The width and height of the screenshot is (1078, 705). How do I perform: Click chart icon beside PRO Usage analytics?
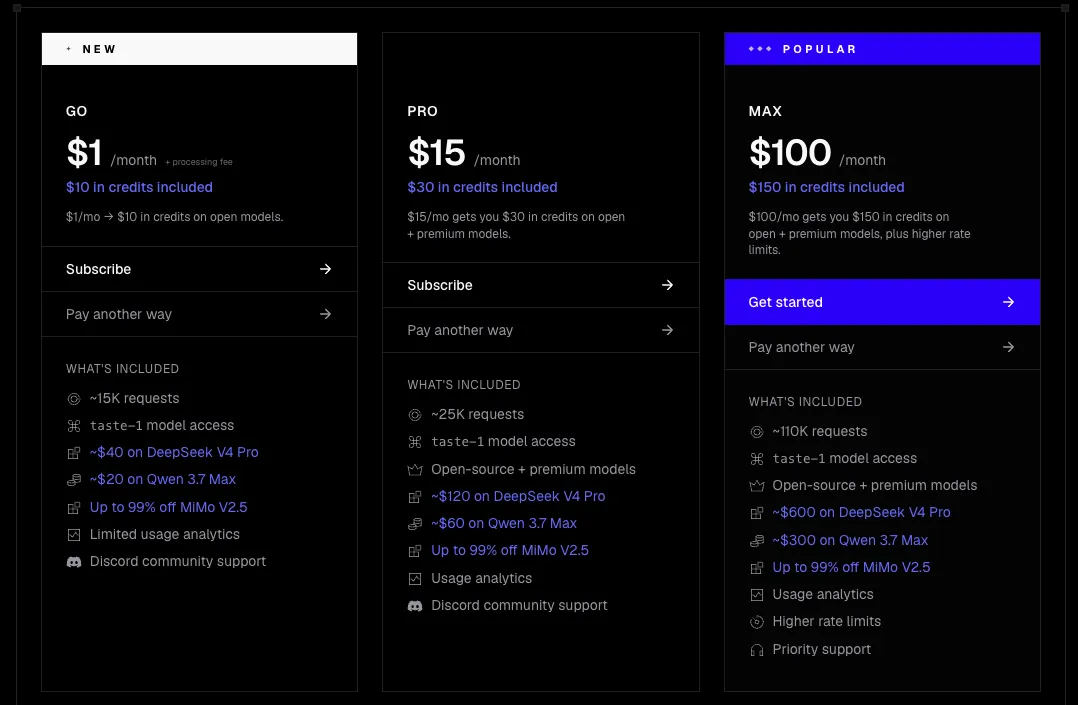pyautogui.click(x=415, y=579)
